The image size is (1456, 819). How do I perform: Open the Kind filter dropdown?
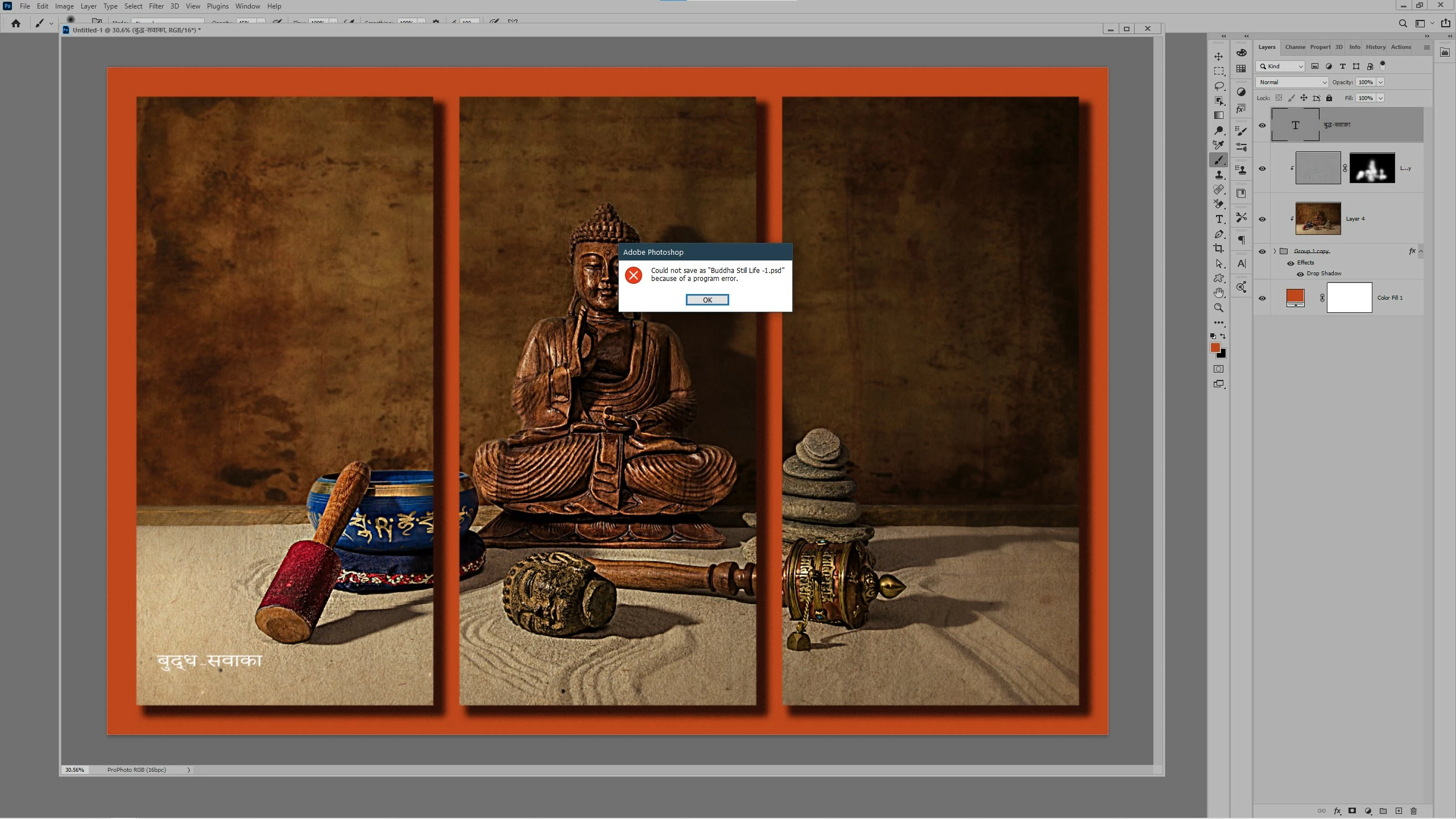coord(1281,66)
